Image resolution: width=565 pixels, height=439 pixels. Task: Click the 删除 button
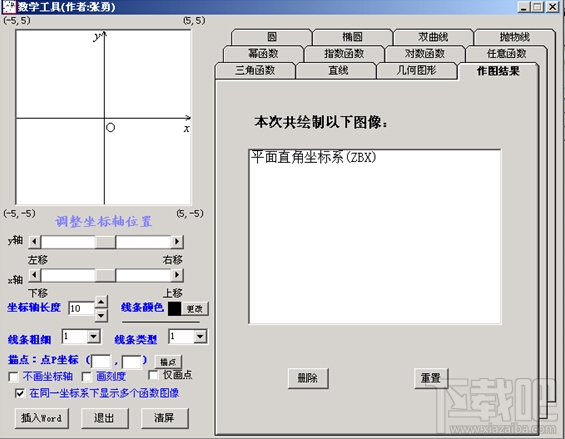(308, 378)
